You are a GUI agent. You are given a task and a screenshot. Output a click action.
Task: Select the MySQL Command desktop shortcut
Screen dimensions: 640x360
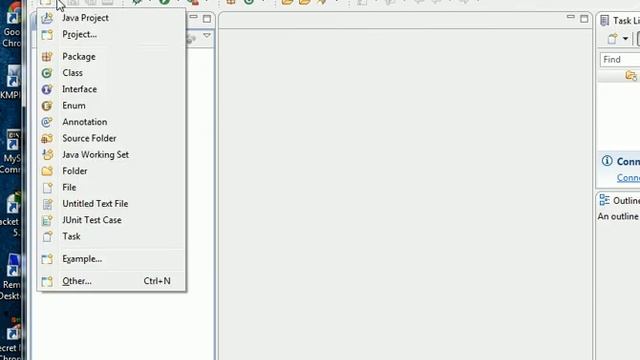(x=11, y=152)
